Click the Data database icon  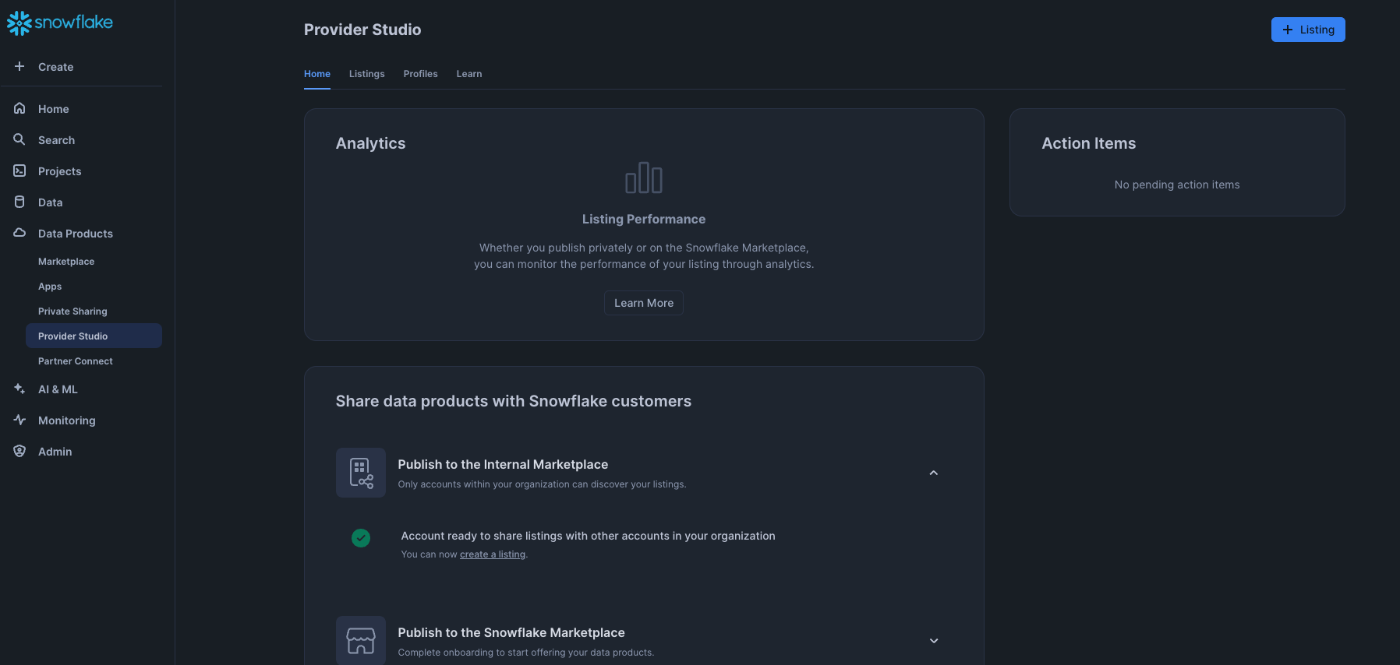click(19, 202)
